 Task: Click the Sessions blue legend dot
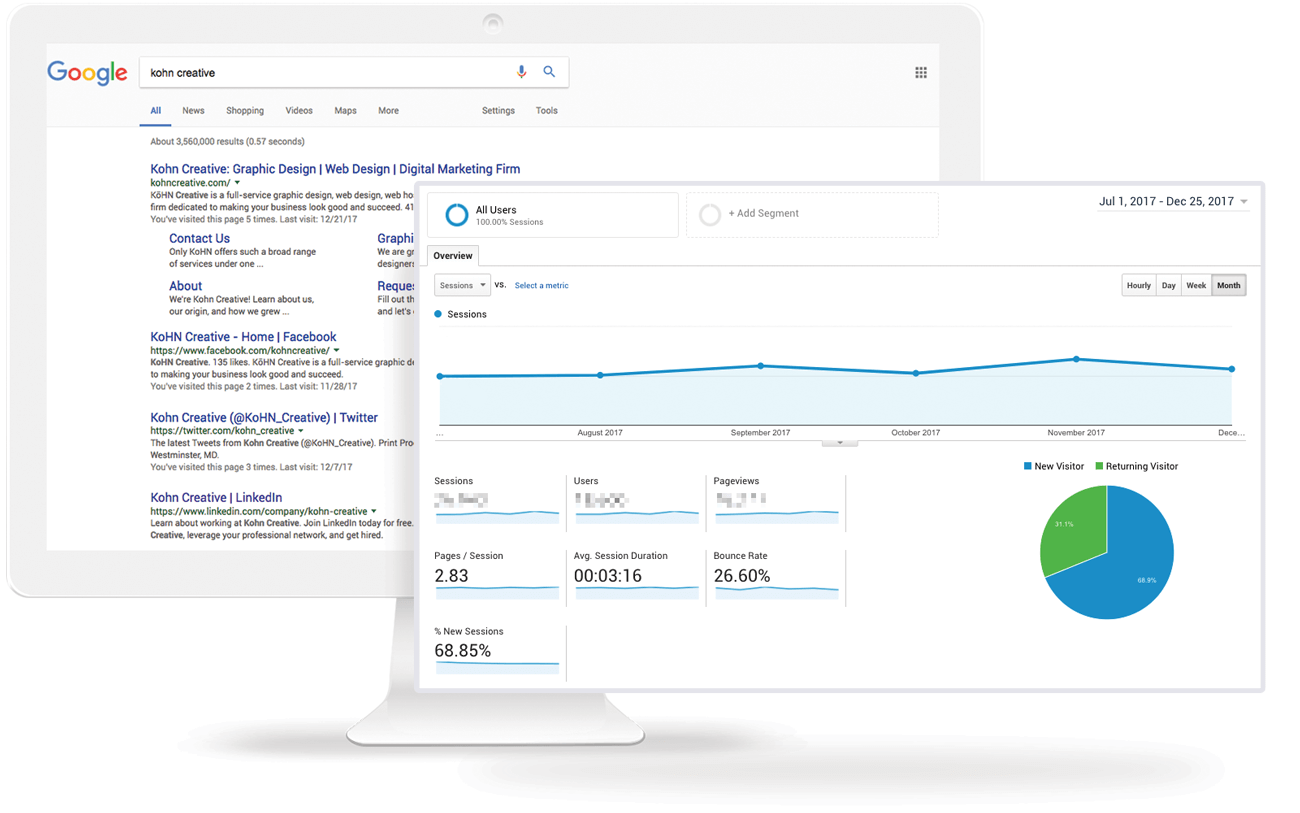(x=438, y=314)
